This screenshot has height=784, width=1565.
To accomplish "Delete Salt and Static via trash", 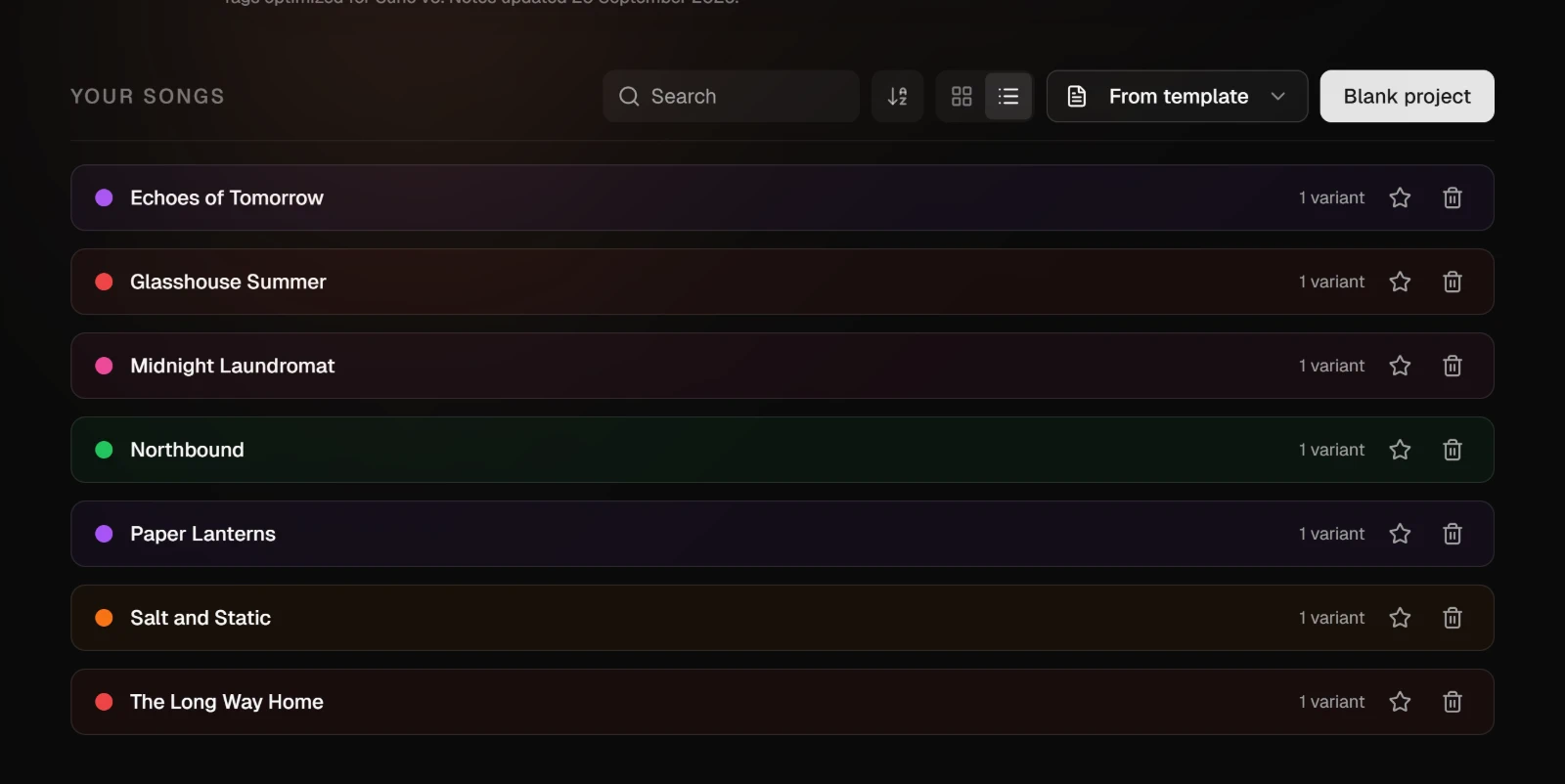I will click(1453, 618).
